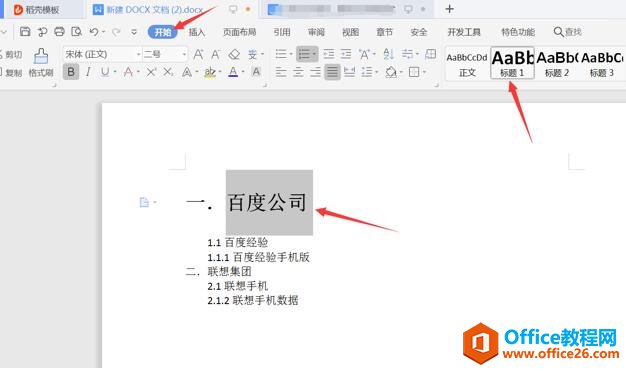
Task: Click the Redo arrow icon
Action: pos(116,32)
